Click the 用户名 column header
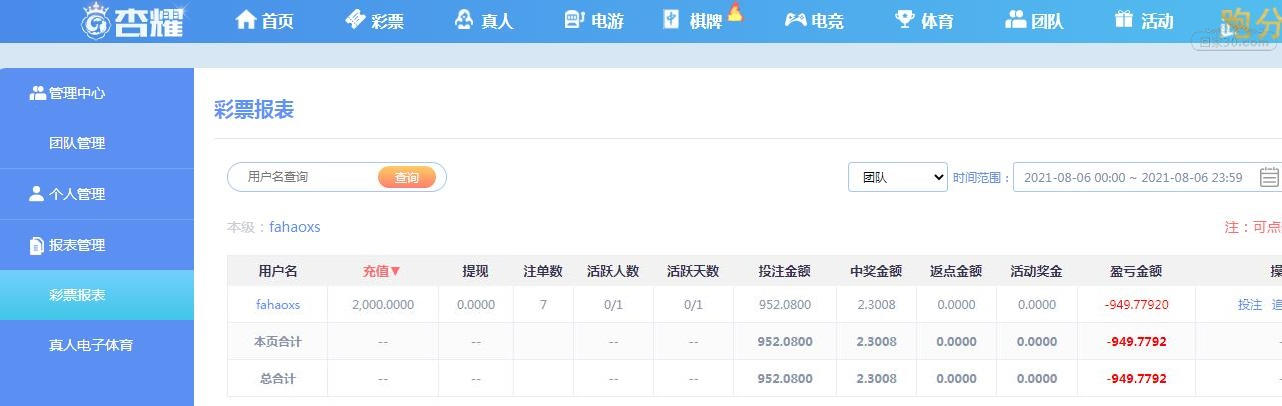The image size is (1282, 406). (x=278, y=271)
